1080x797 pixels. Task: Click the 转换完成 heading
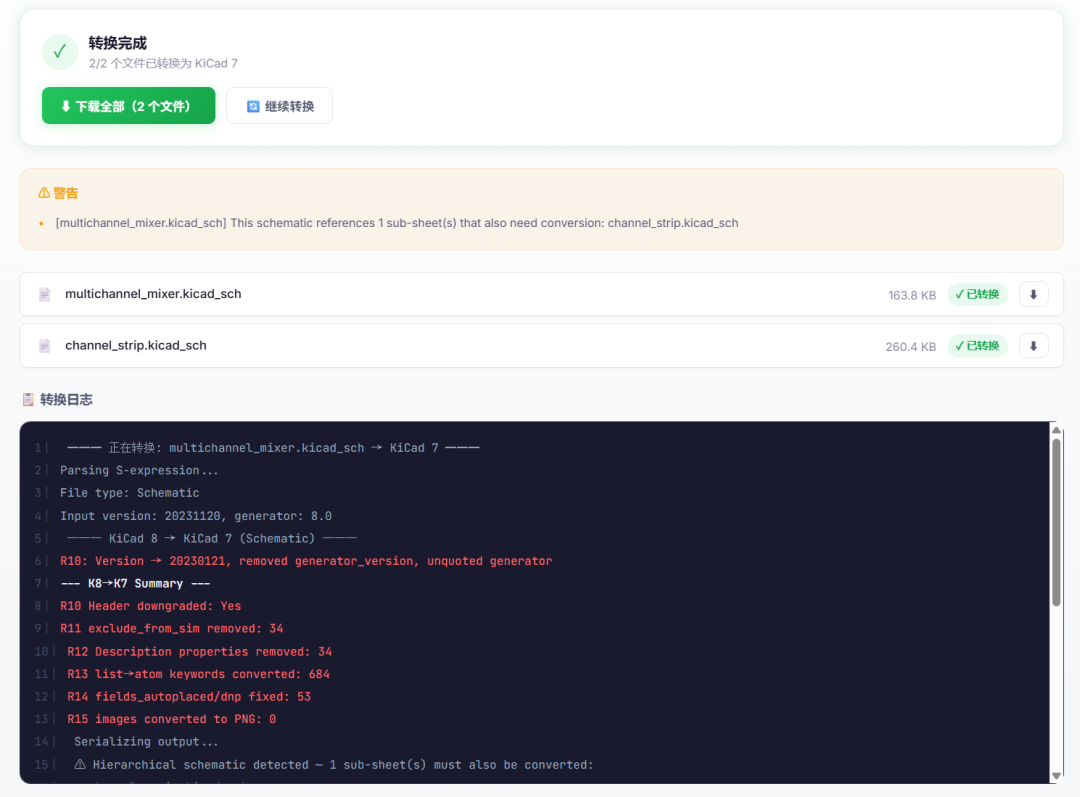coord(117,43)
